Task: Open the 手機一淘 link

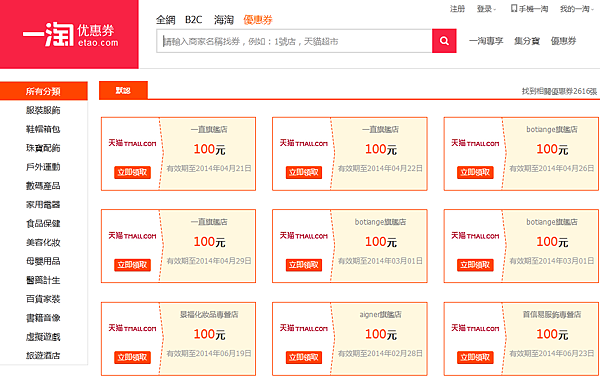Action: [x=533, y=9]
